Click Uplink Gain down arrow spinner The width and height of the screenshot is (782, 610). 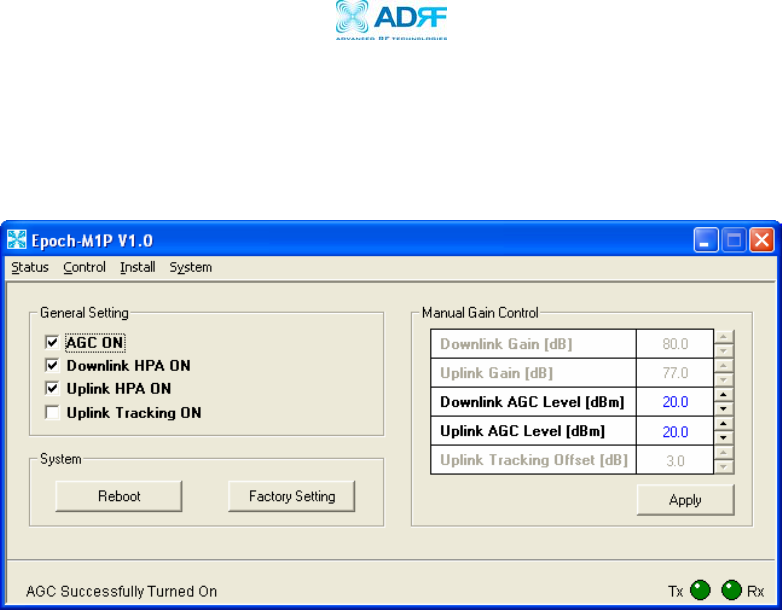pyautogui.click(x=724, y=380)
